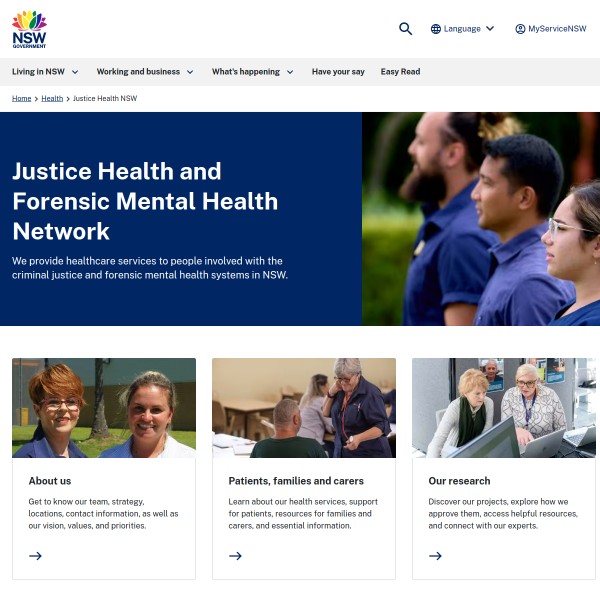Open search with the magnifying glass icon
This screenshot has height=600, width=600.
[x=405, y=29]
